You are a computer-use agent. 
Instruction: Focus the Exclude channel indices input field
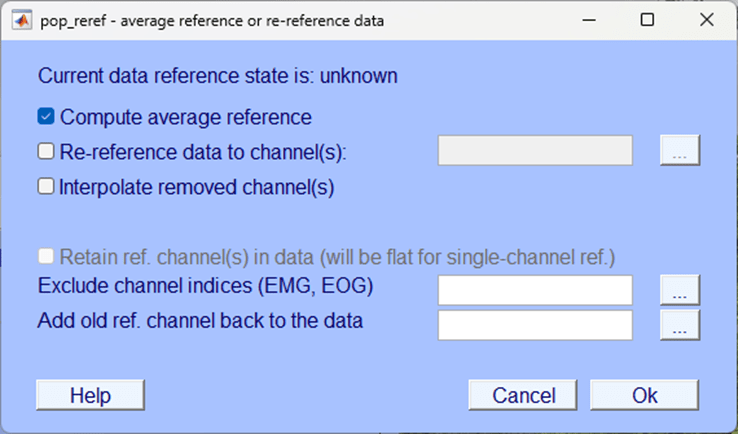click(x=535, y=290)
